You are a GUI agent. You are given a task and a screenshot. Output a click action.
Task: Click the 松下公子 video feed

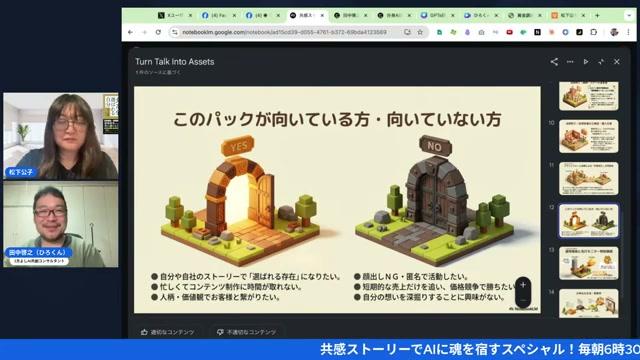click(x=61, y=136)
